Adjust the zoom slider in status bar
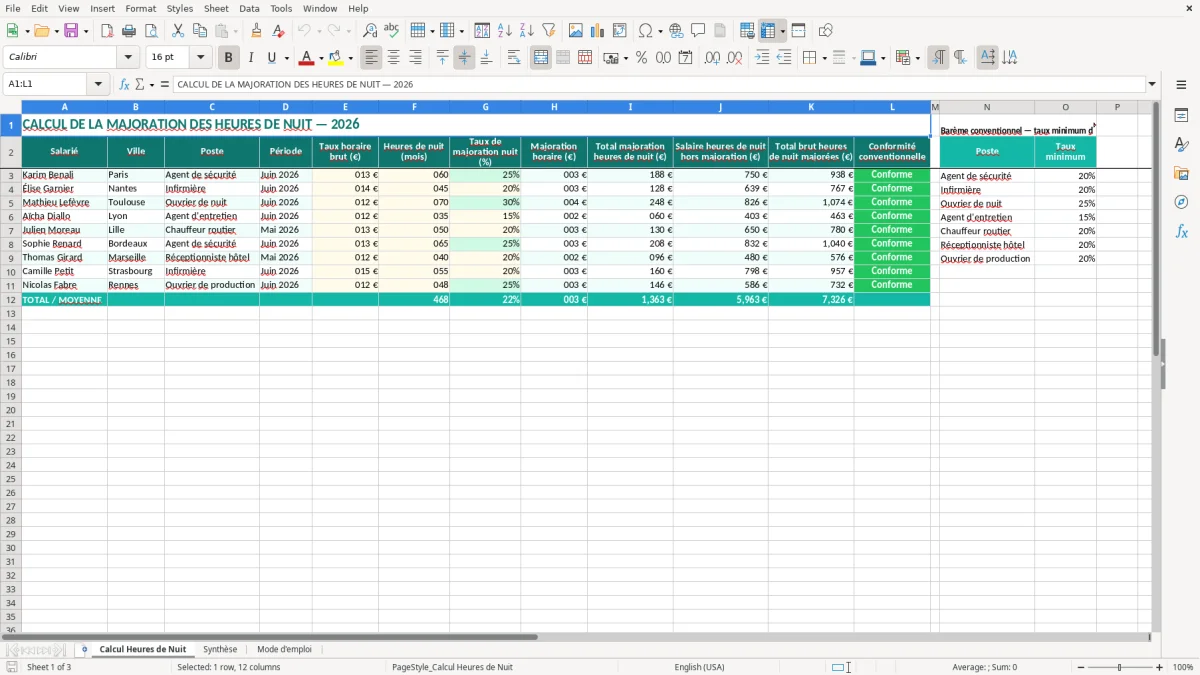1200x675 pixels. coord(1118,667)
